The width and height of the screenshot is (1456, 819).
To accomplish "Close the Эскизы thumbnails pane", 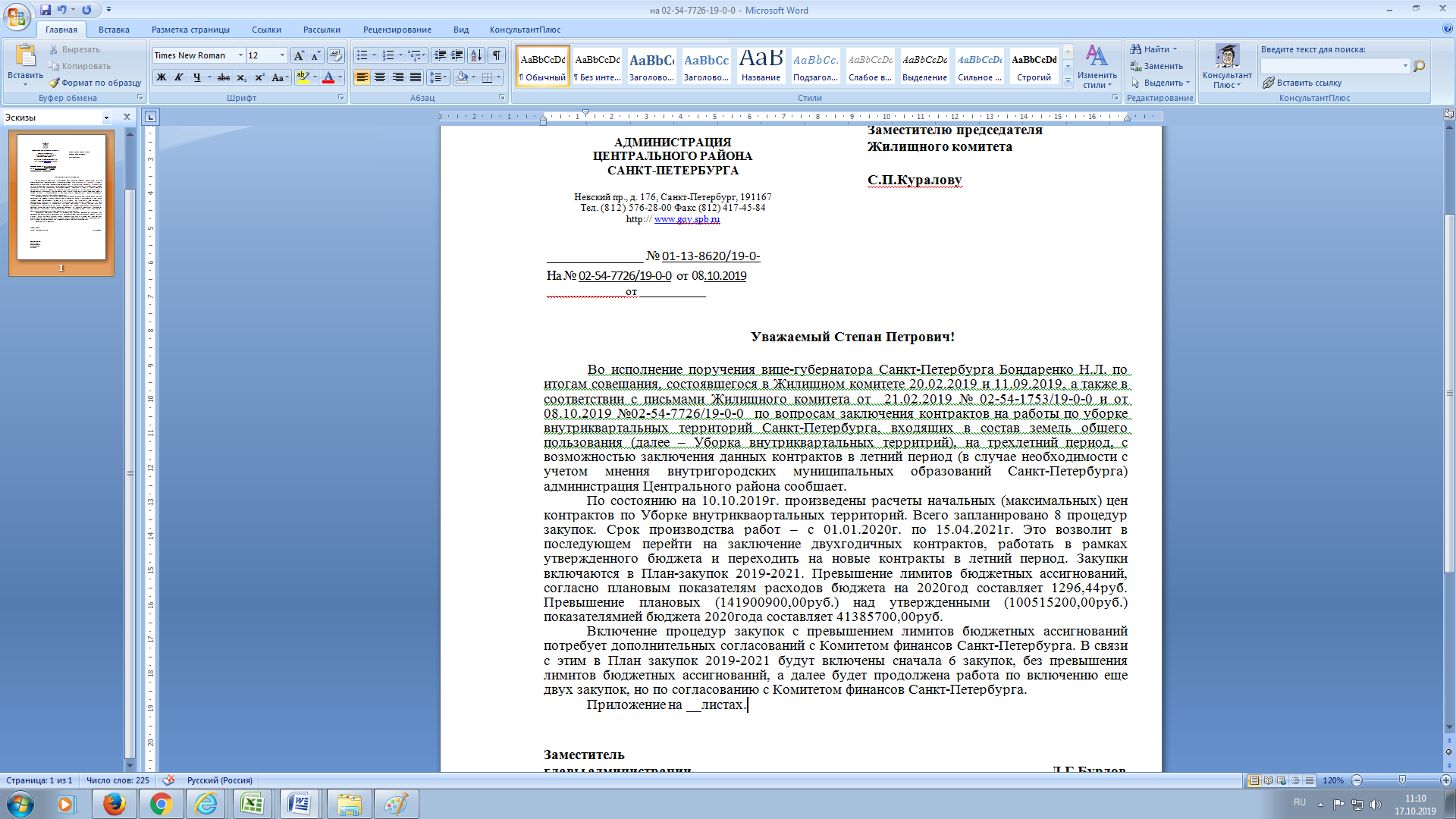I will [x=127, y=117].
